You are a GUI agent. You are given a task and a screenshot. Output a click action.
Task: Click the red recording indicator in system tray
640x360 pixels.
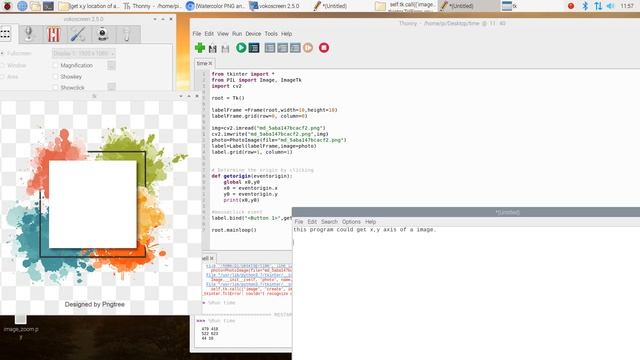pos(571,6)
